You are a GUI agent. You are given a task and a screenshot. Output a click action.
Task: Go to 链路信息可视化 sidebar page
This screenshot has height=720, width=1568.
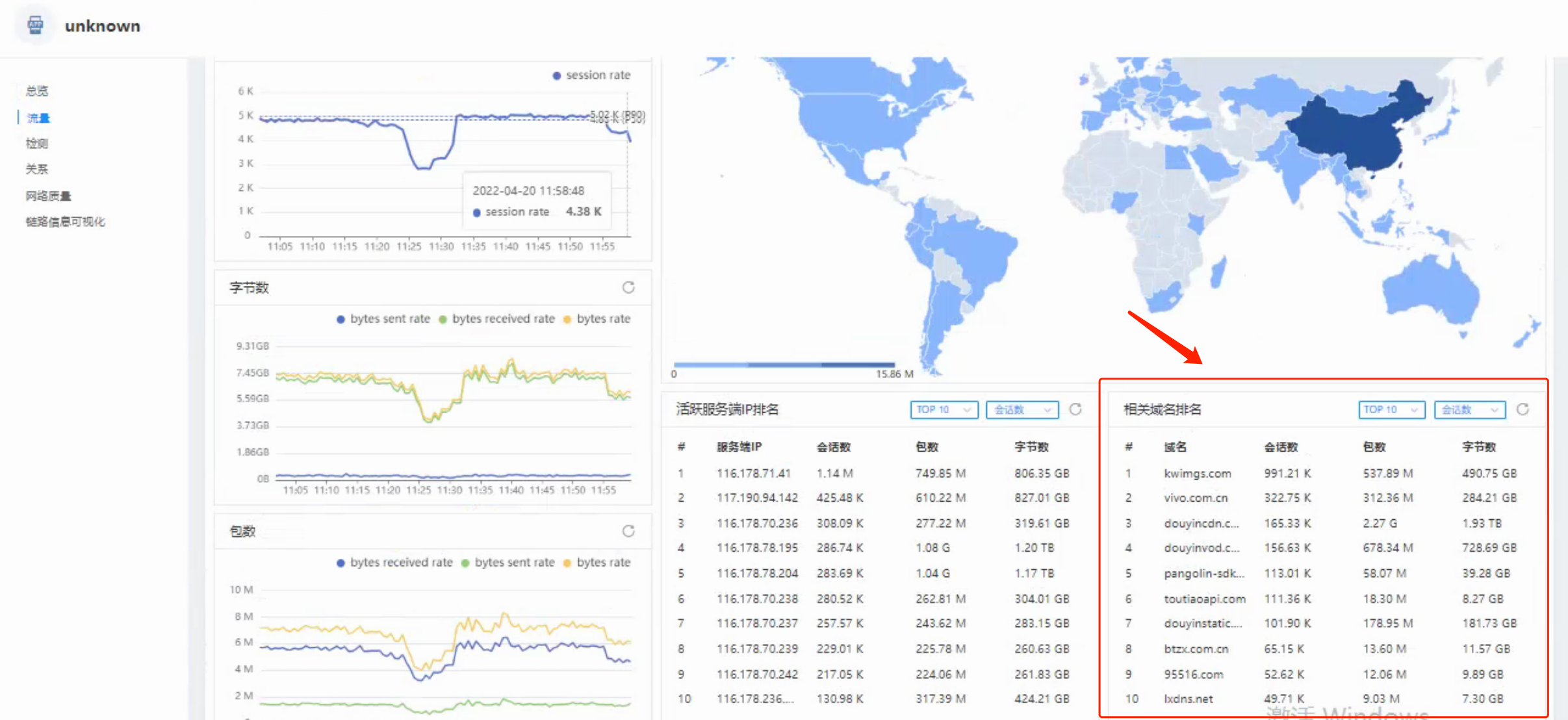tap(65, 222)
